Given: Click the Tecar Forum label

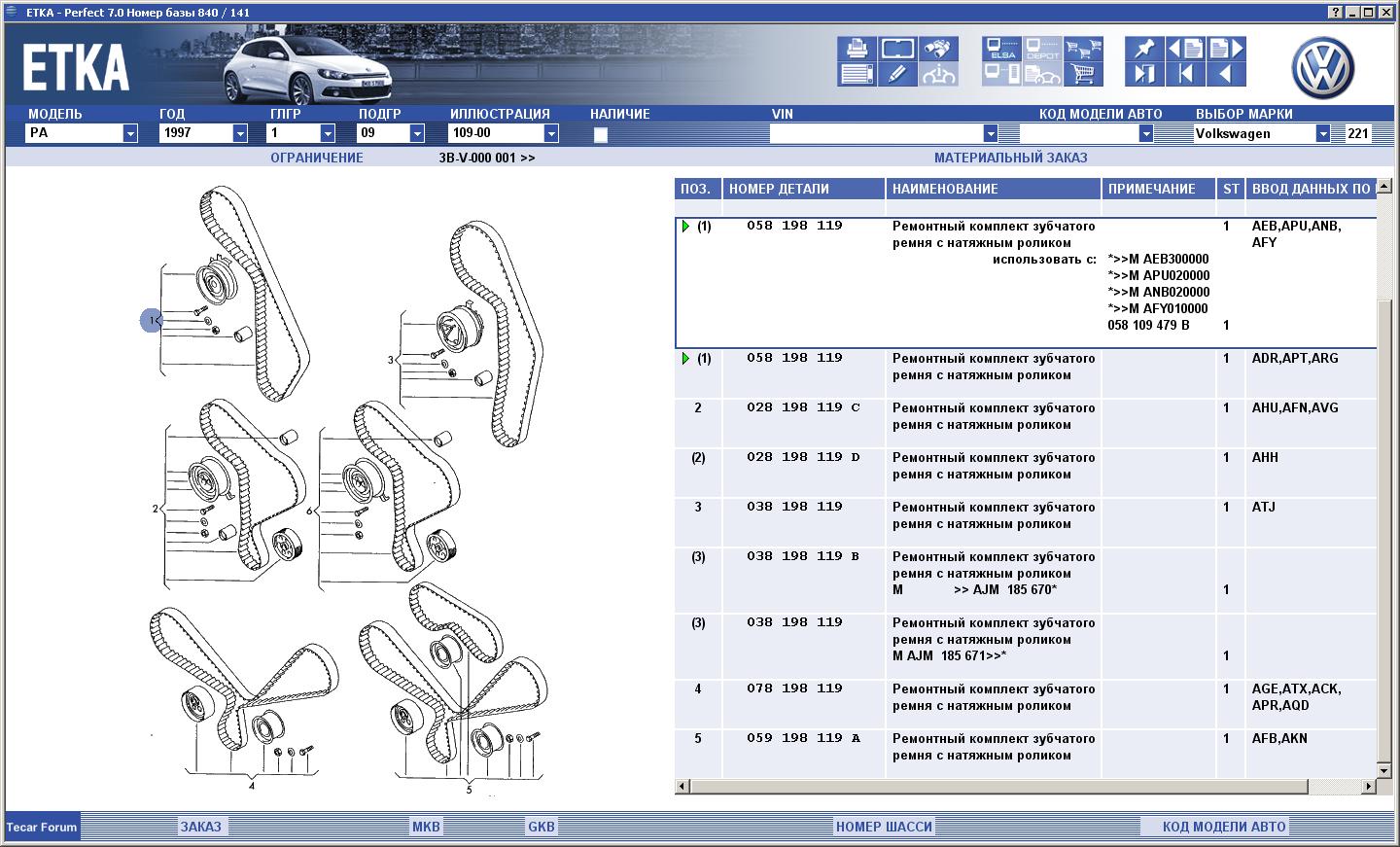Looking at the screenshot, I should coord(42,828).
